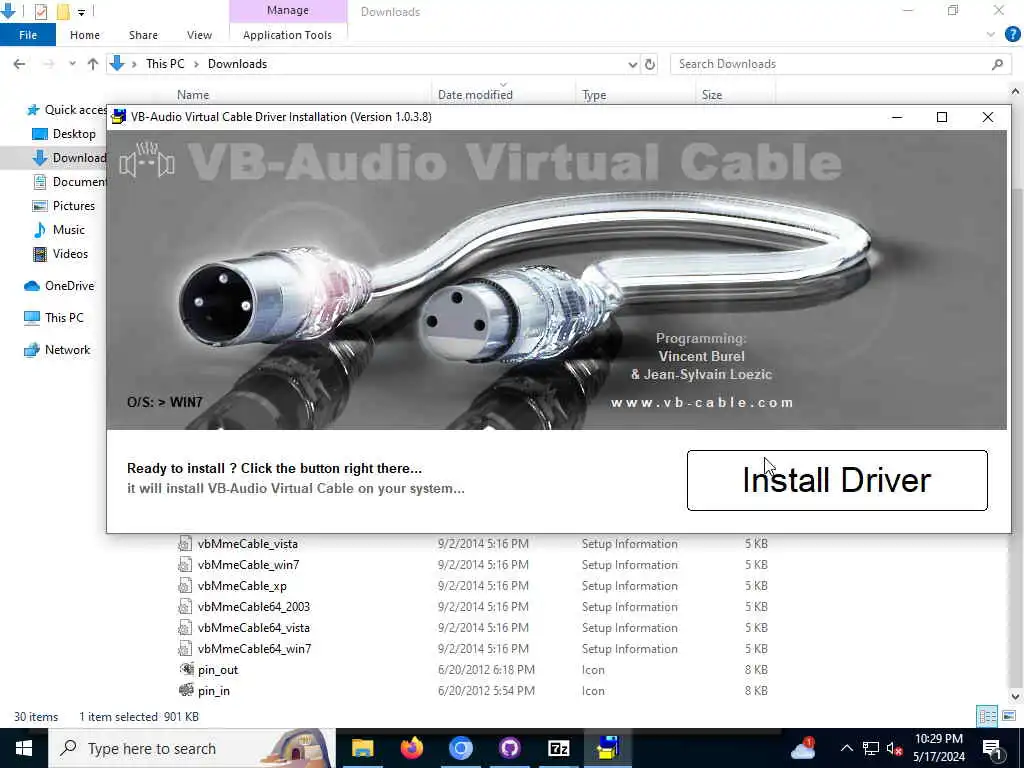Viewport: 1024px width, 768px height.
Task: Open the File menu in Explorer
Action: 28,35
